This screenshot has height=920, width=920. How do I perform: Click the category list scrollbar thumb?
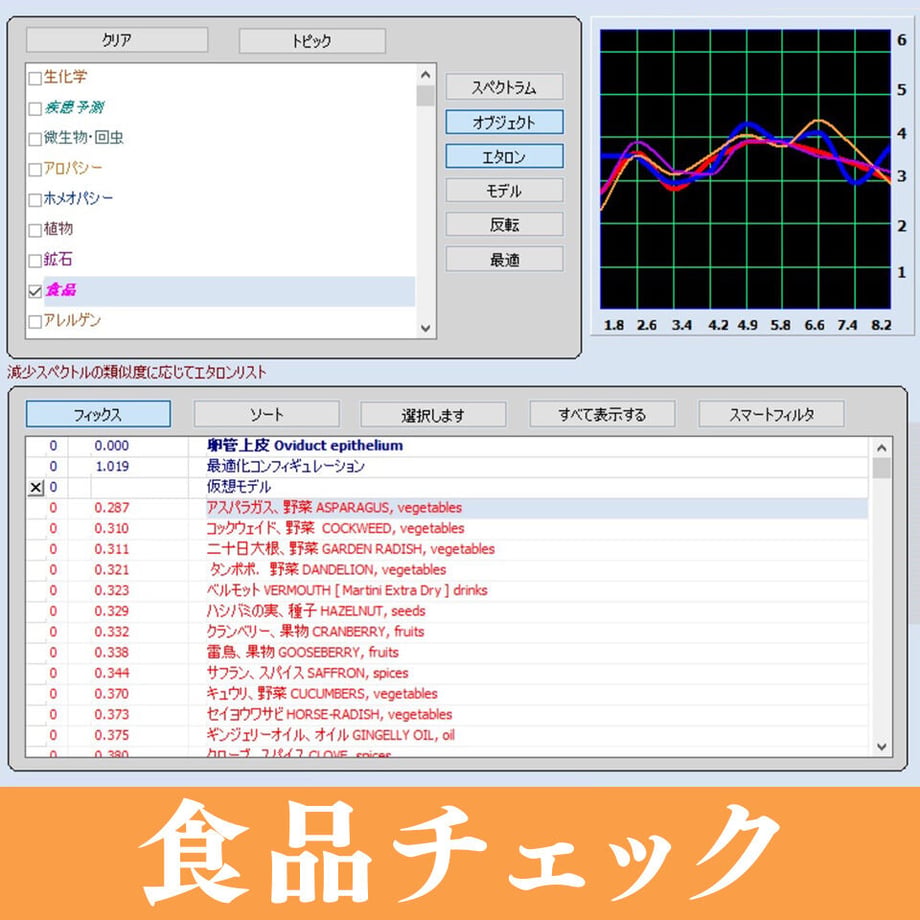click(x=425, y=96)
